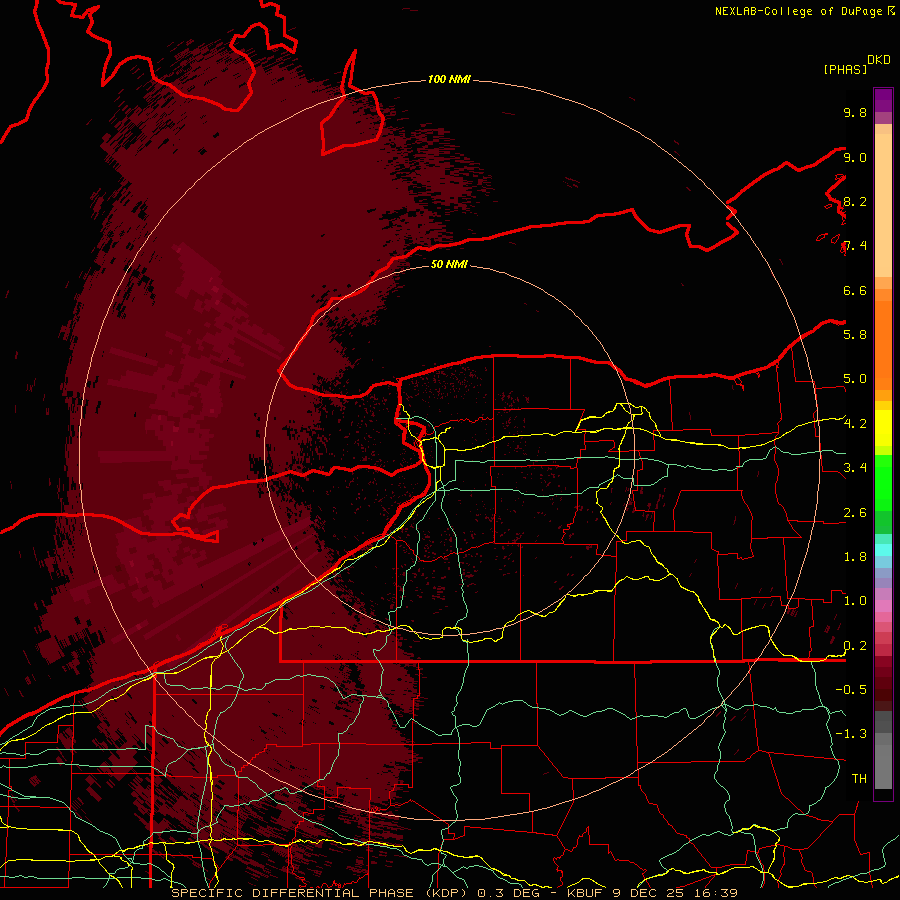Click the 3.4 scale value

click(x=855, y=467)
